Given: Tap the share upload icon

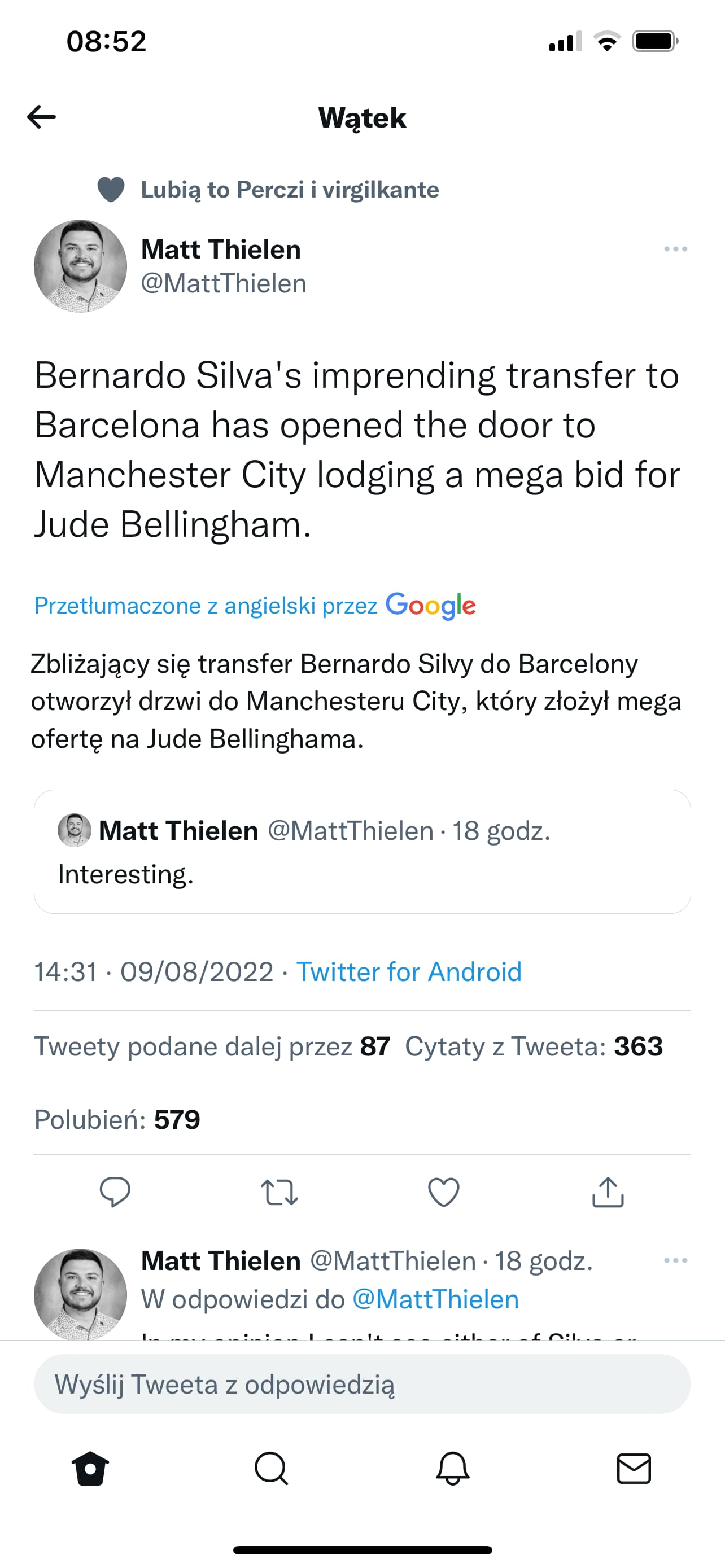Looking at the screenshot, I should click(x=608, y=1192).
